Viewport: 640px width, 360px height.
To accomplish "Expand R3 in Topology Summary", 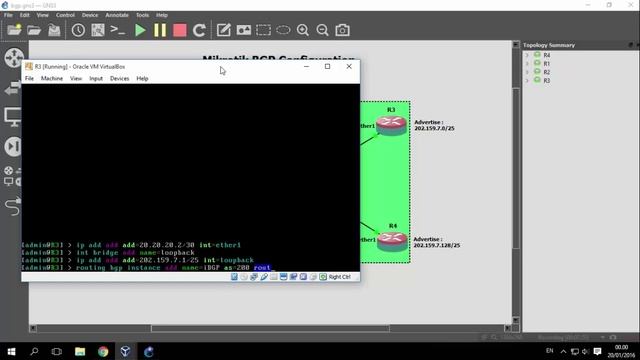I will click(527, 80).
